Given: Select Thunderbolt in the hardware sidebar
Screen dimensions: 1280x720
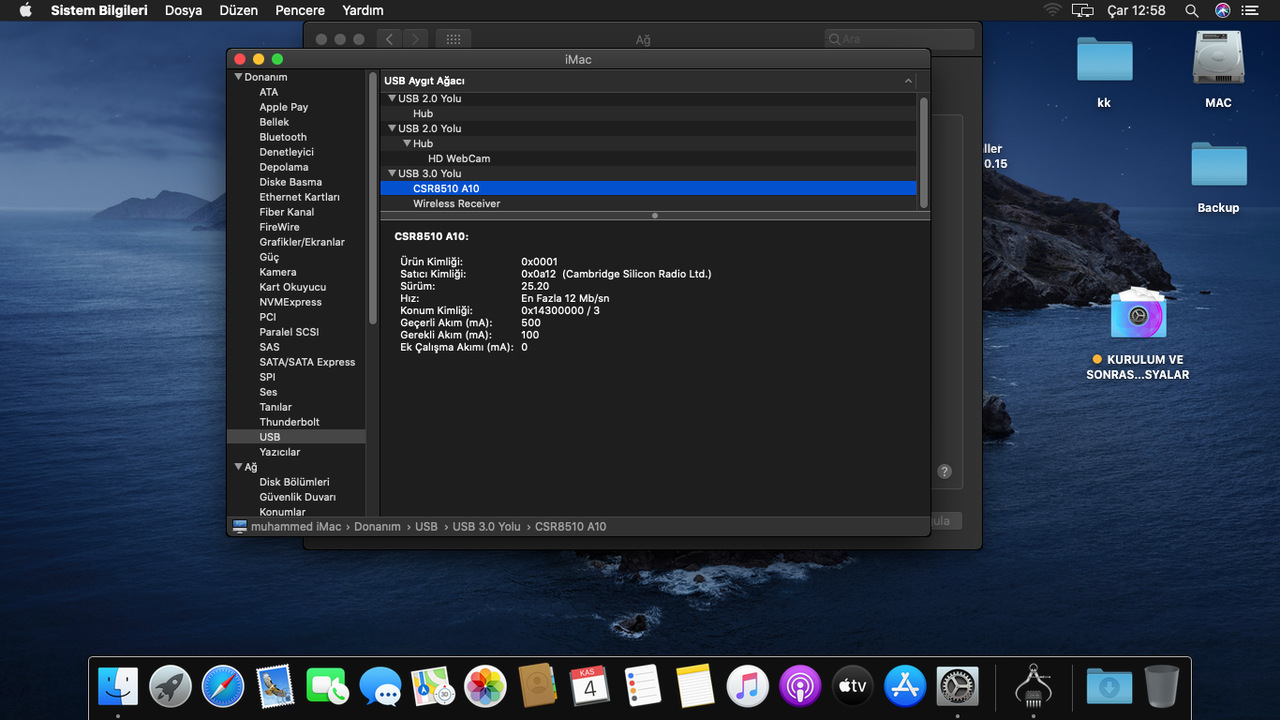Looking at the screenshot, I should pyautogui.click(x=289, y=422).
